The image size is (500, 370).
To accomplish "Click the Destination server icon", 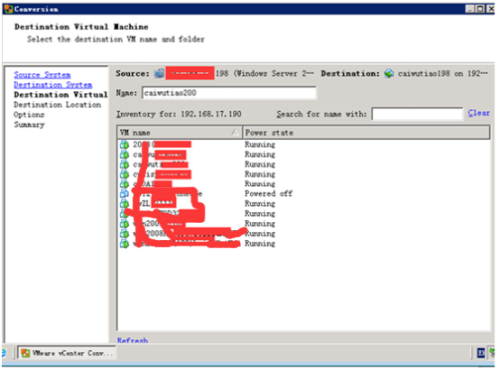I will point(389,73).
